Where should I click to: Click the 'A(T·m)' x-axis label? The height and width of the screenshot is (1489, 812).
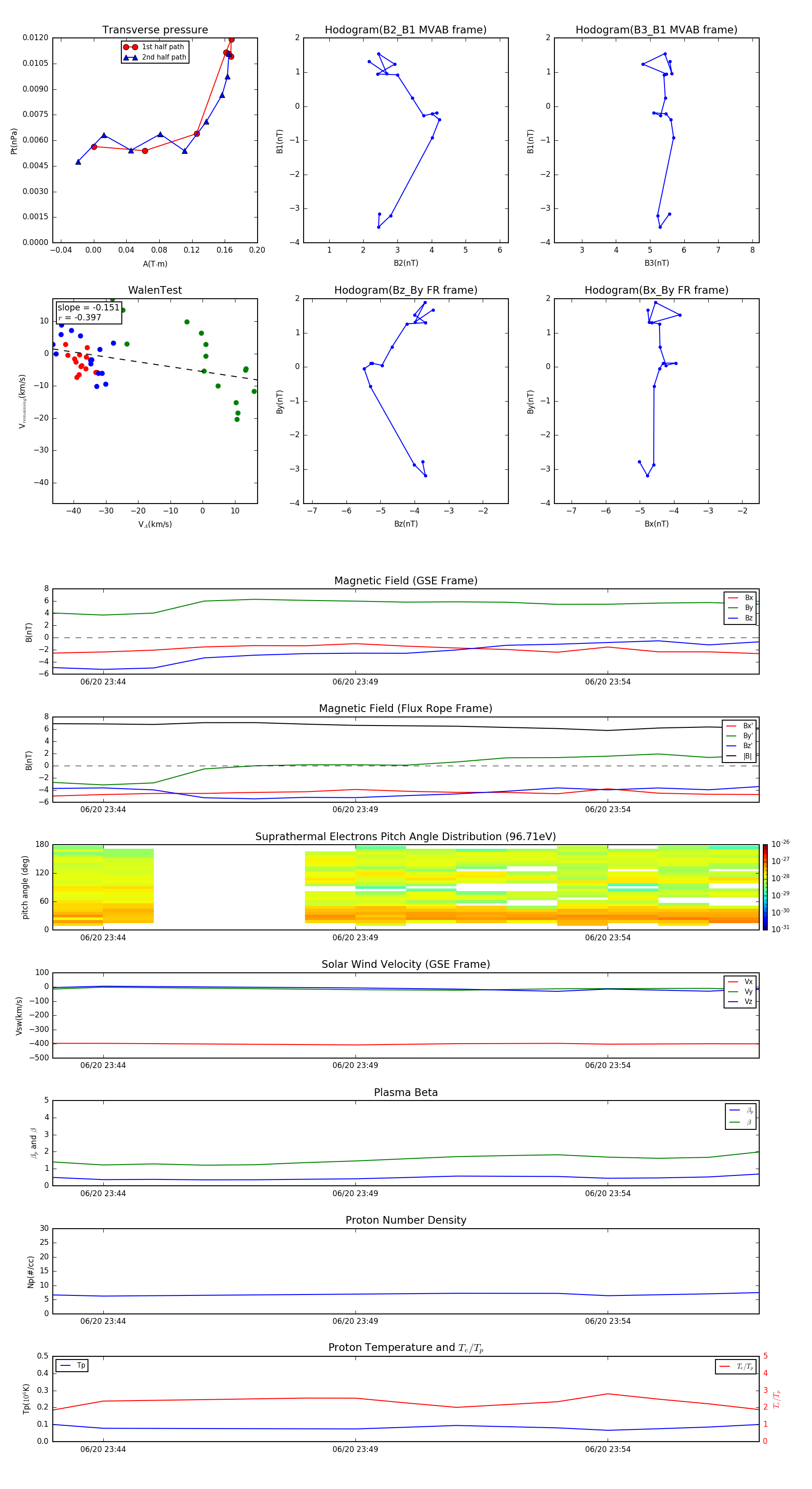coord(155,264)
